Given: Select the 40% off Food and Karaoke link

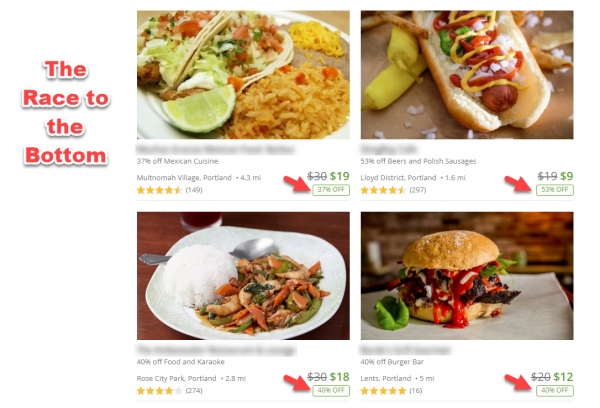Looking at the screenshot, I should [181, 362].
